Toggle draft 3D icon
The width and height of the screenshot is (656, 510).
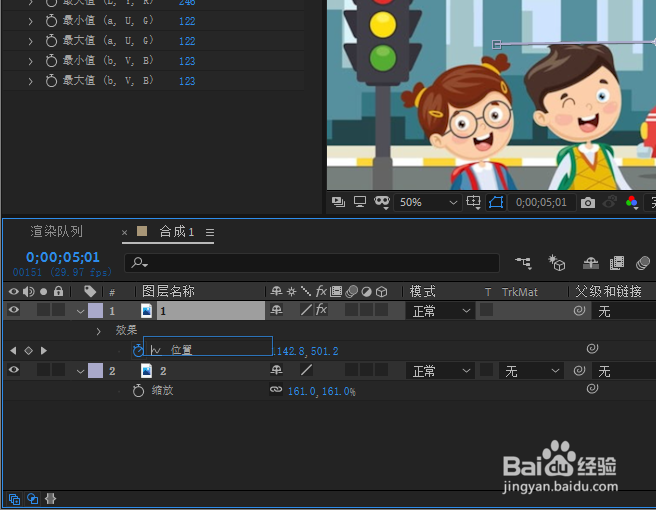pyautogui.click(x=557, y=263)
